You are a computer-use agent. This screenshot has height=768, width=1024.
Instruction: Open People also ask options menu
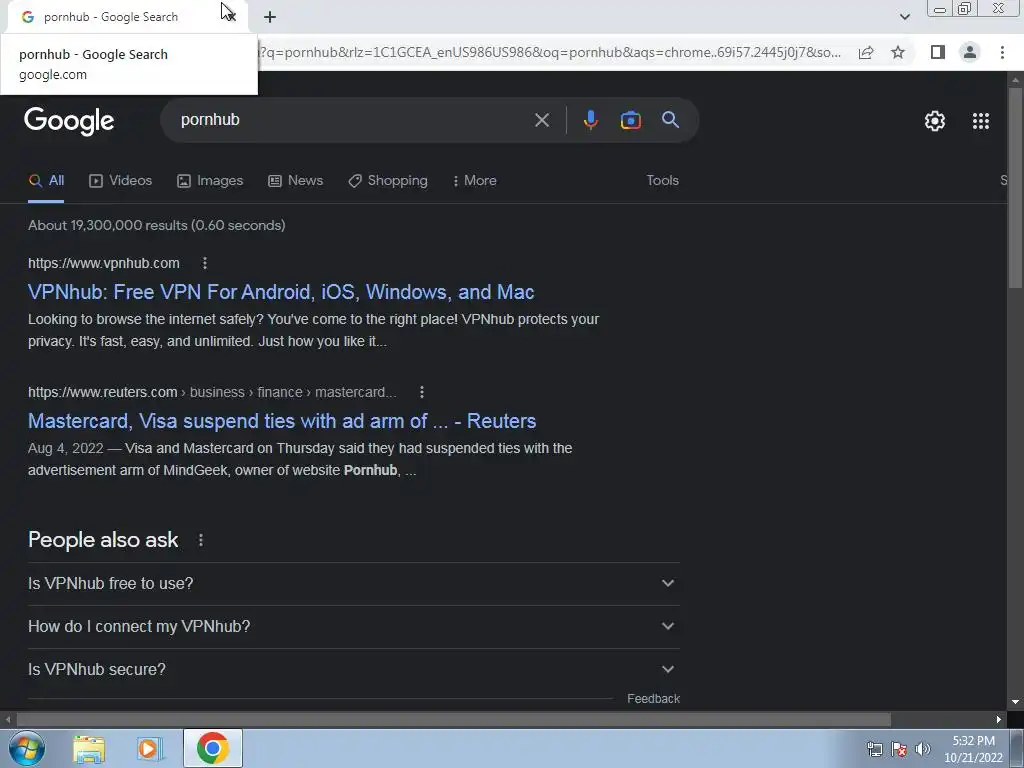click(201, 540)
